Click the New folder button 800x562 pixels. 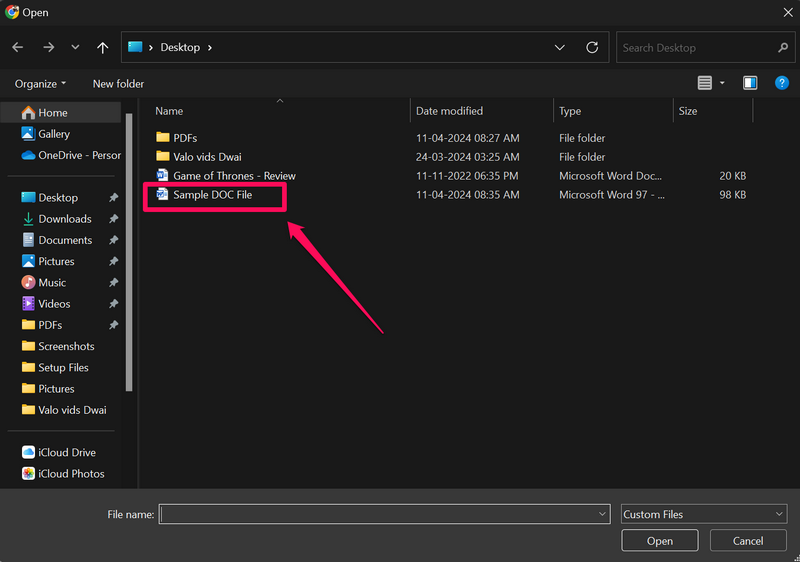click(x=118, y=84)
